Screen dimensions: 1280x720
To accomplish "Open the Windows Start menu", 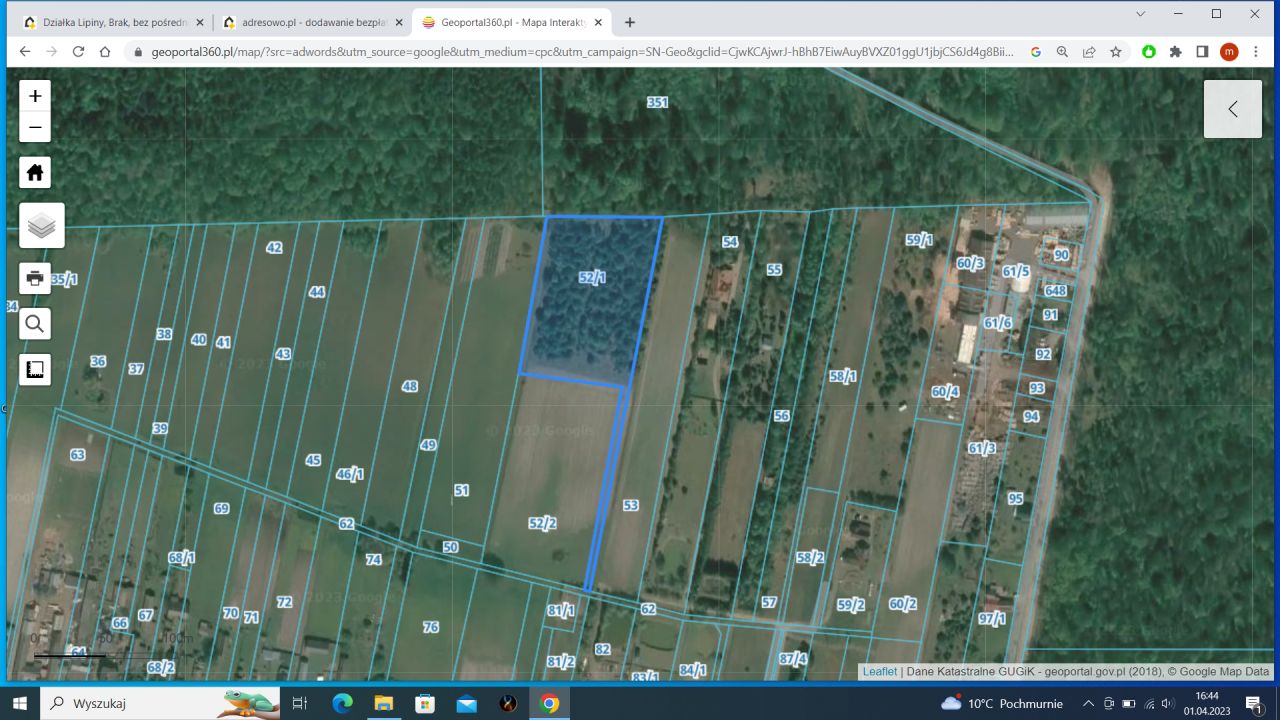I will [20, 703].
